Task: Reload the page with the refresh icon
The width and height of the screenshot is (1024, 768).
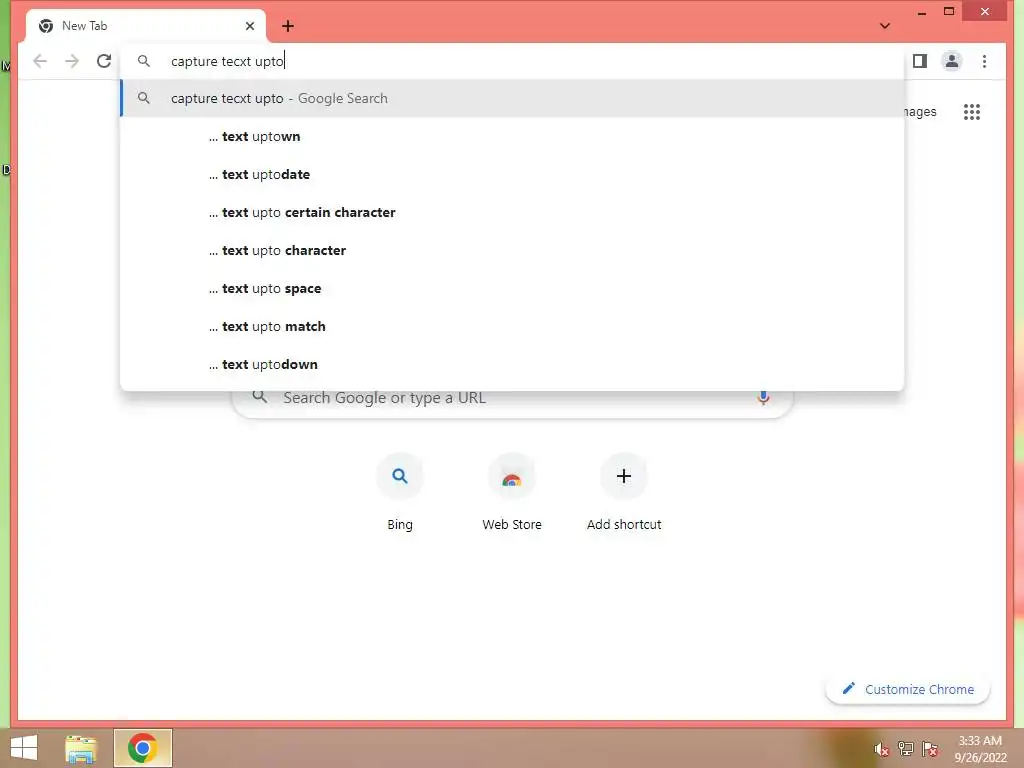Action: pyautogui.click(x=104, y=61)
